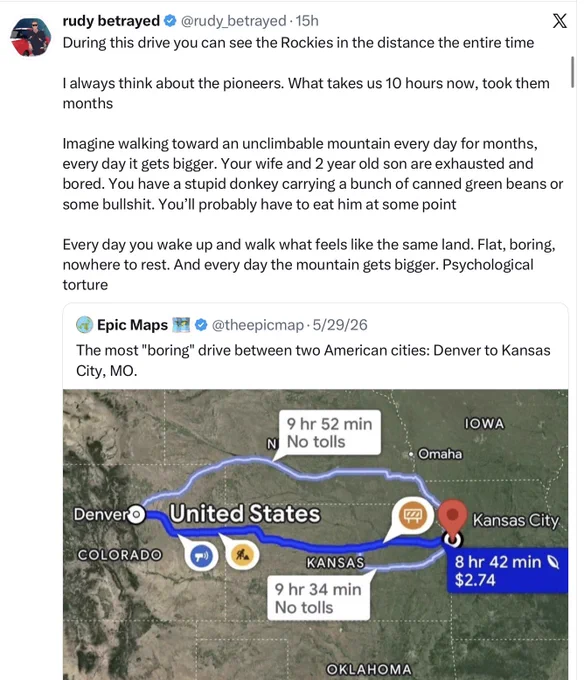Select the red Kansas City destination pin
Viewport: 584px width, 680px height.
[452, 518]
